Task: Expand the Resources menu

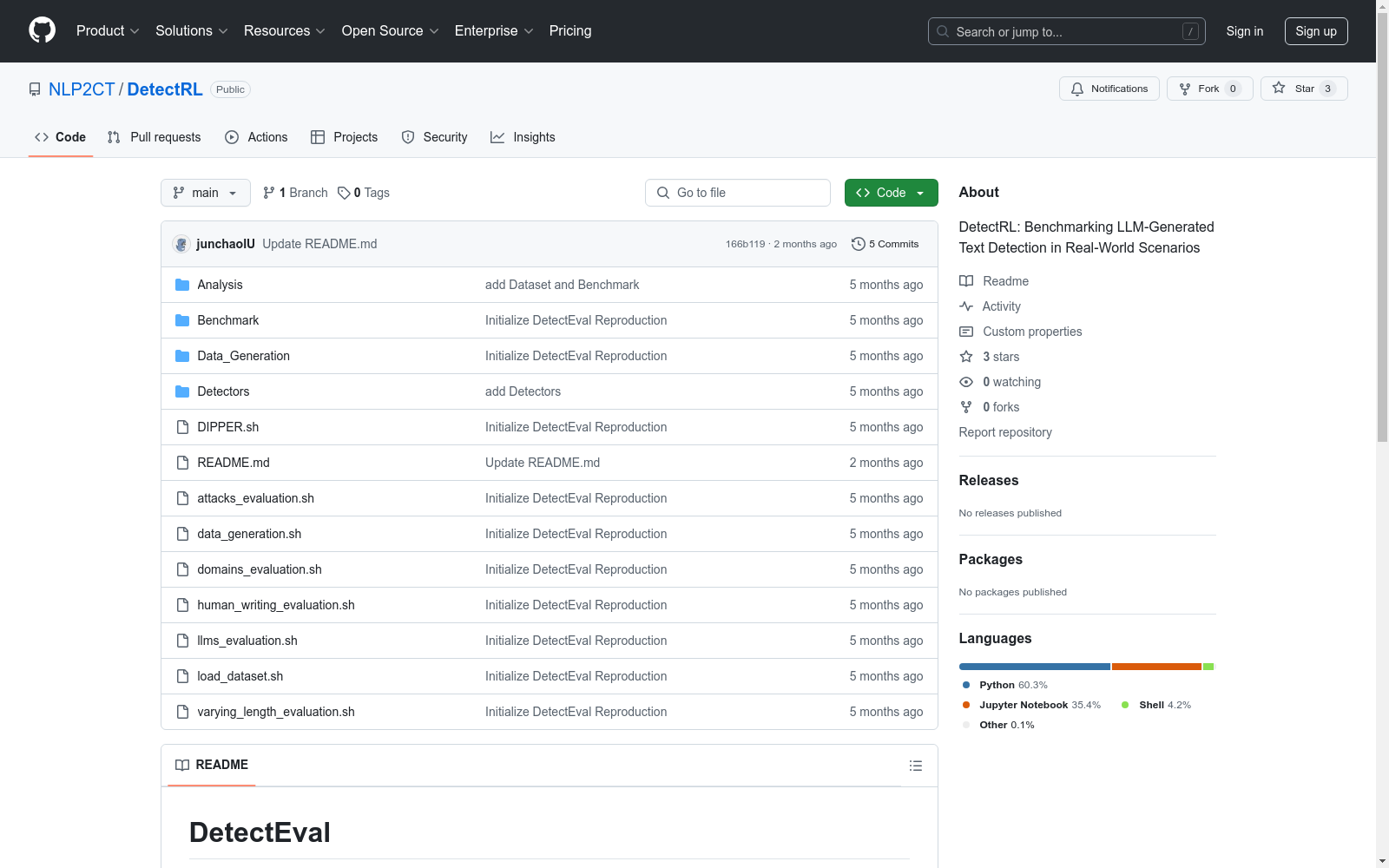Action: 285,30
